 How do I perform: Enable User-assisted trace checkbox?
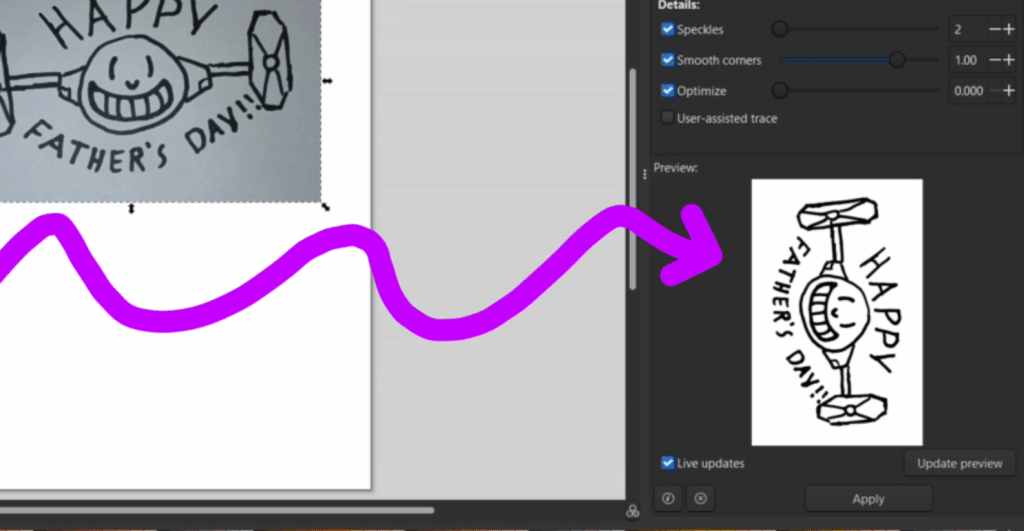click(668, 118)
